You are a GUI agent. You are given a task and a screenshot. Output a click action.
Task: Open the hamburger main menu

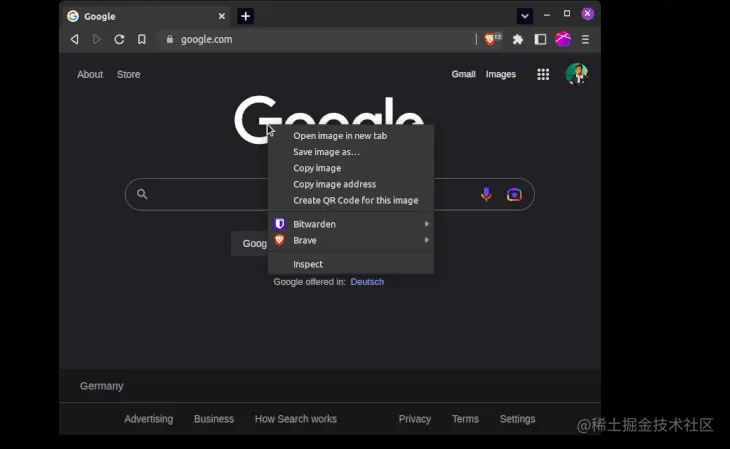[585, 40]
